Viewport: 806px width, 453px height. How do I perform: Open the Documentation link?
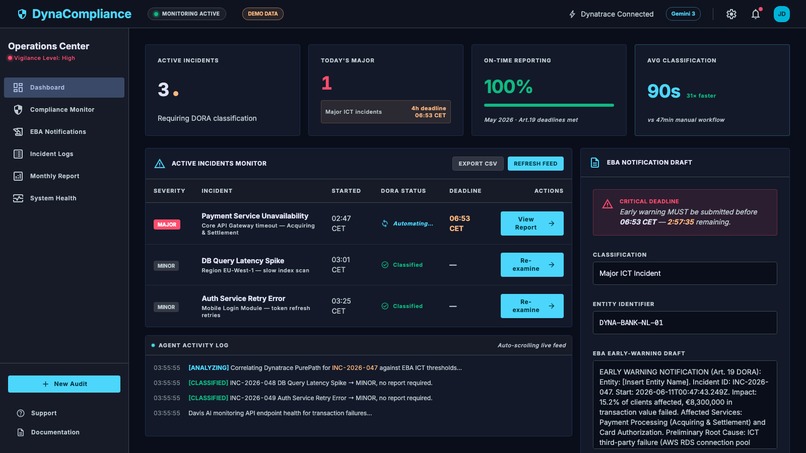coord(55,432)
